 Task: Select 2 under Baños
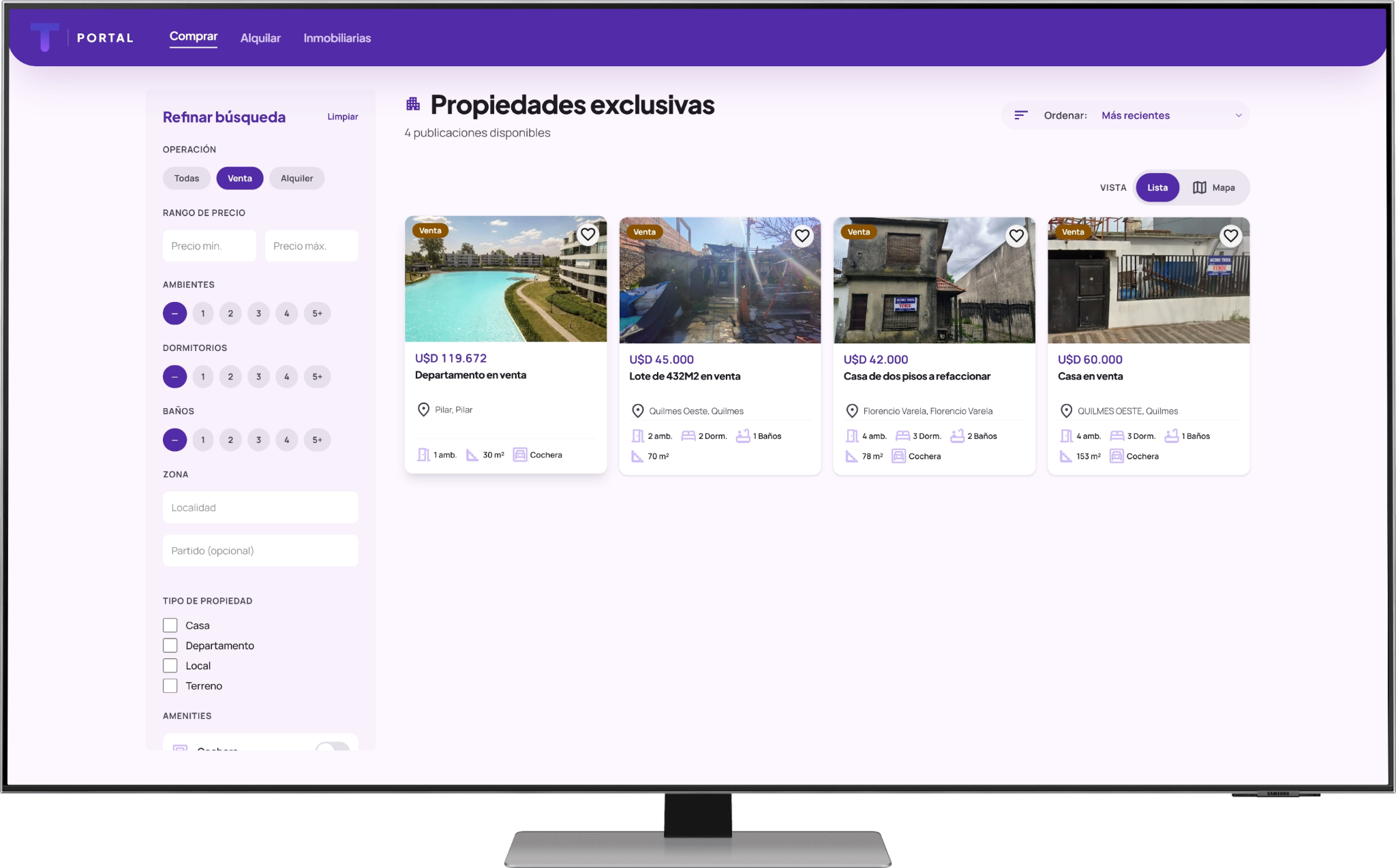(230, 440)
